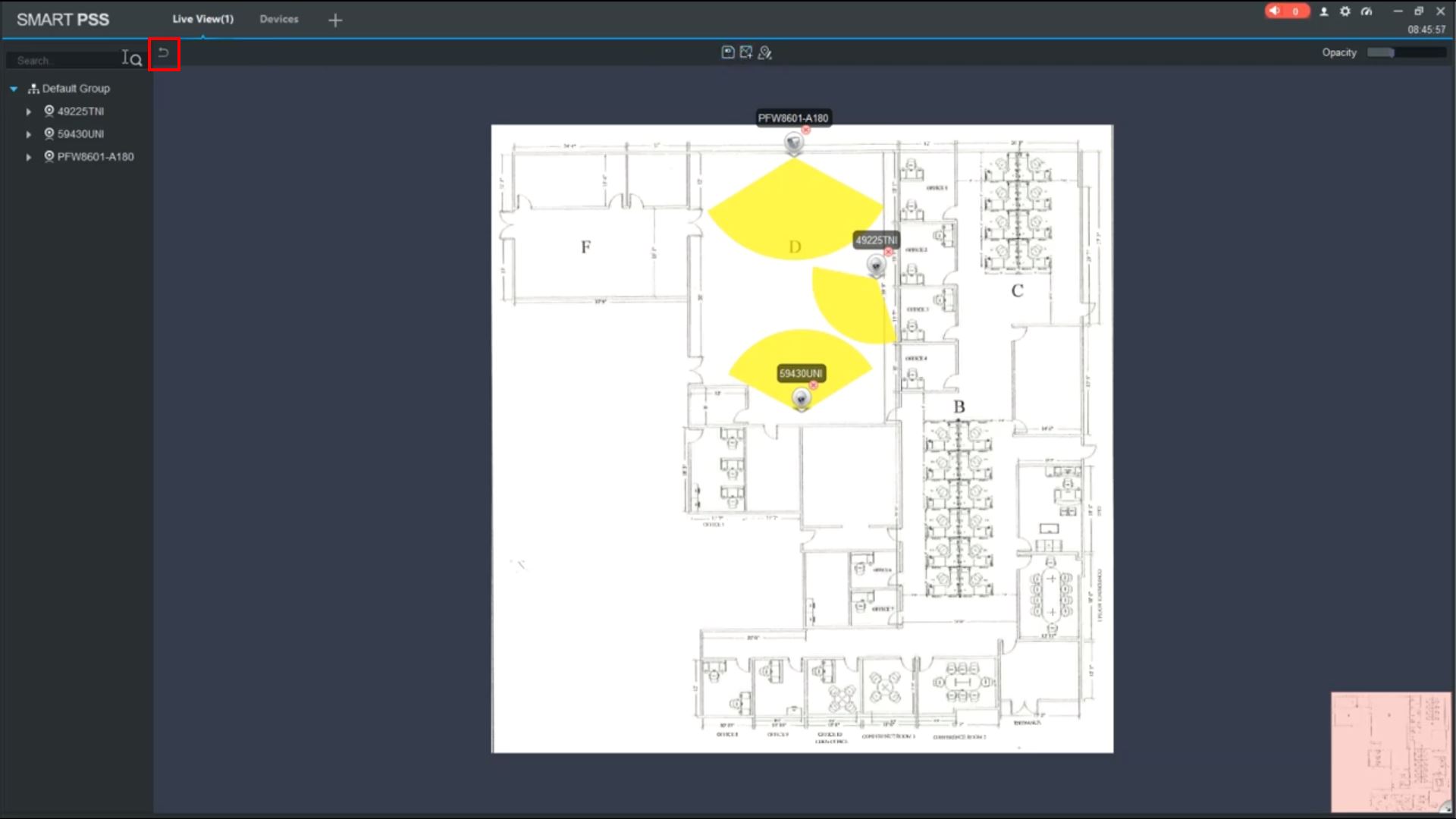Click the device Search input field
This screenshot has height=819, width=1456.
click(x=64, y=61)
